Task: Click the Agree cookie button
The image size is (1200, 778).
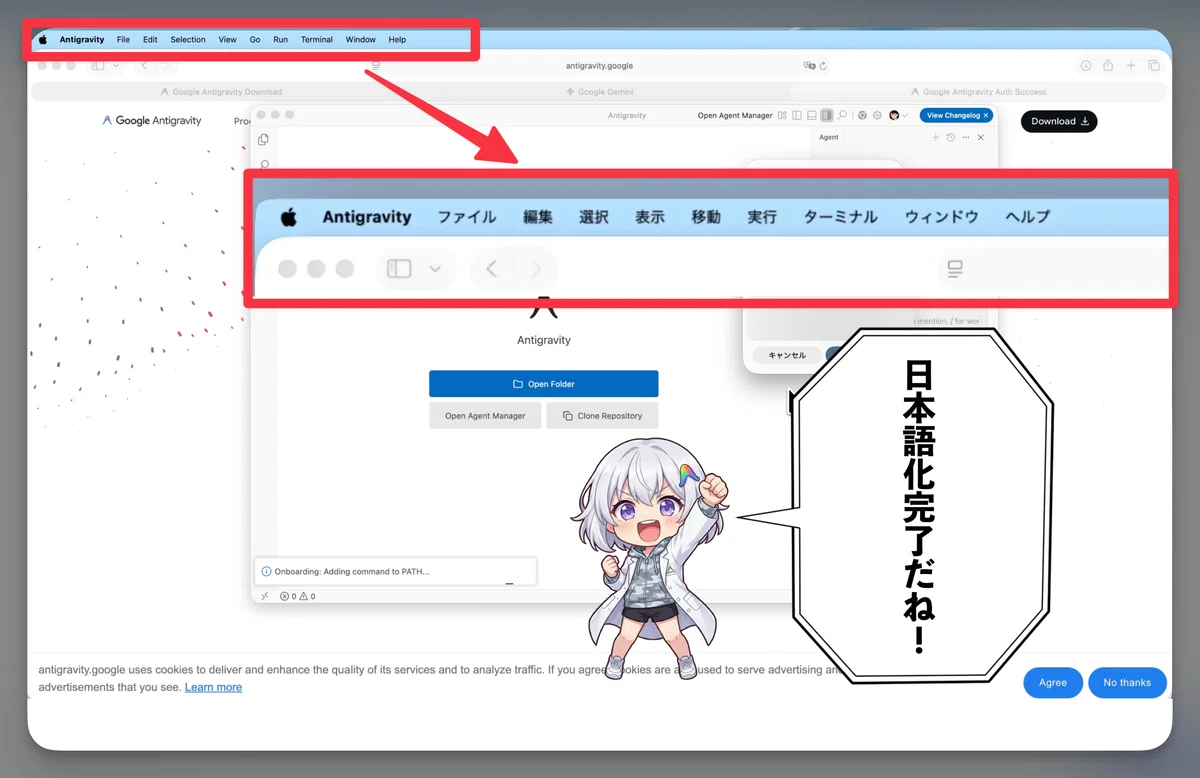Action: [1053, 683]
